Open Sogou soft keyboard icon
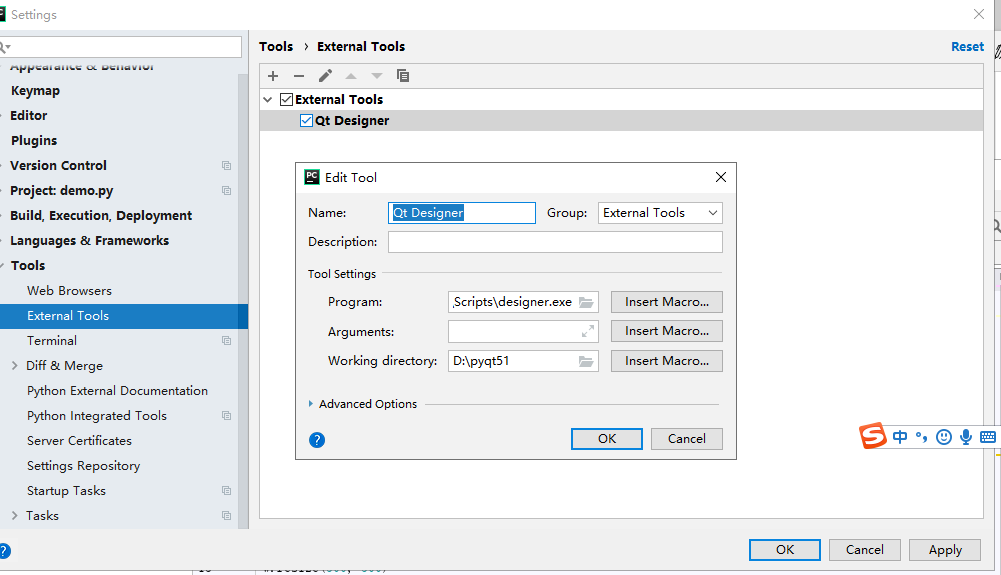The width and height of the screenshot is (1001, 575). 988,437
